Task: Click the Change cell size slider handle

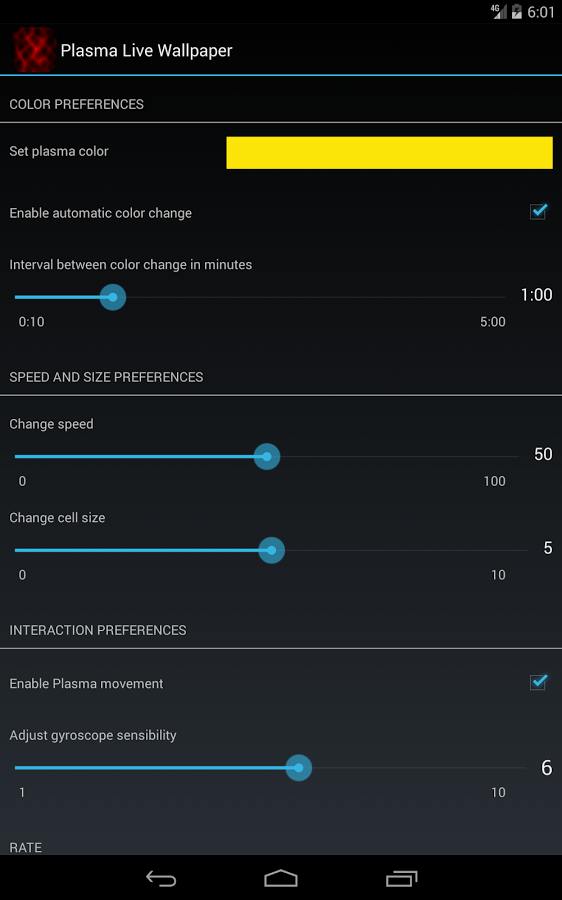Action: (x=272, y=550)
